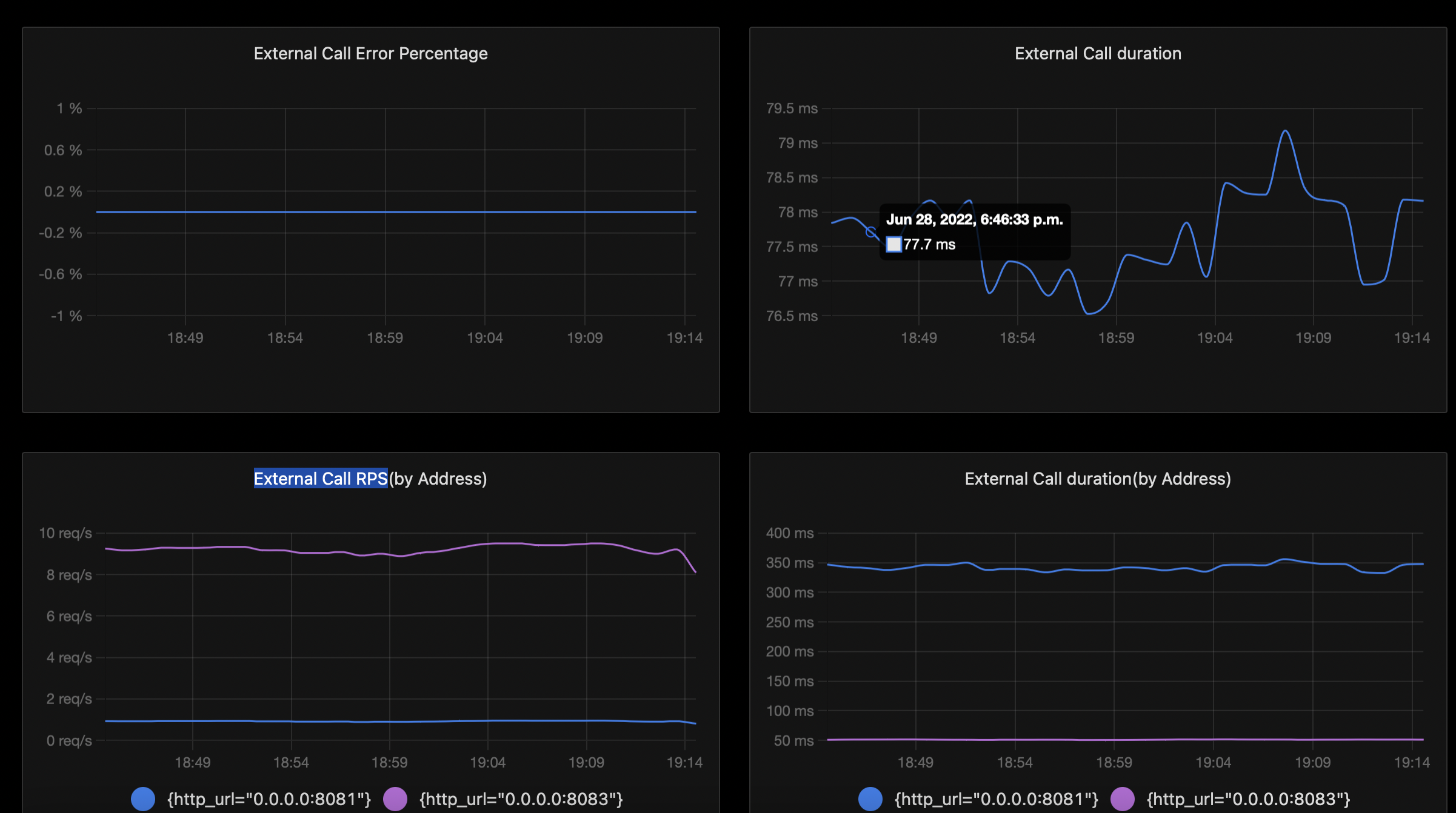The height and width of the screenshot is (813, 1456).
Task: Click the blue legend circle for 0.0.0.0:8081 in RPS panel
Action: tap(143, 798)
